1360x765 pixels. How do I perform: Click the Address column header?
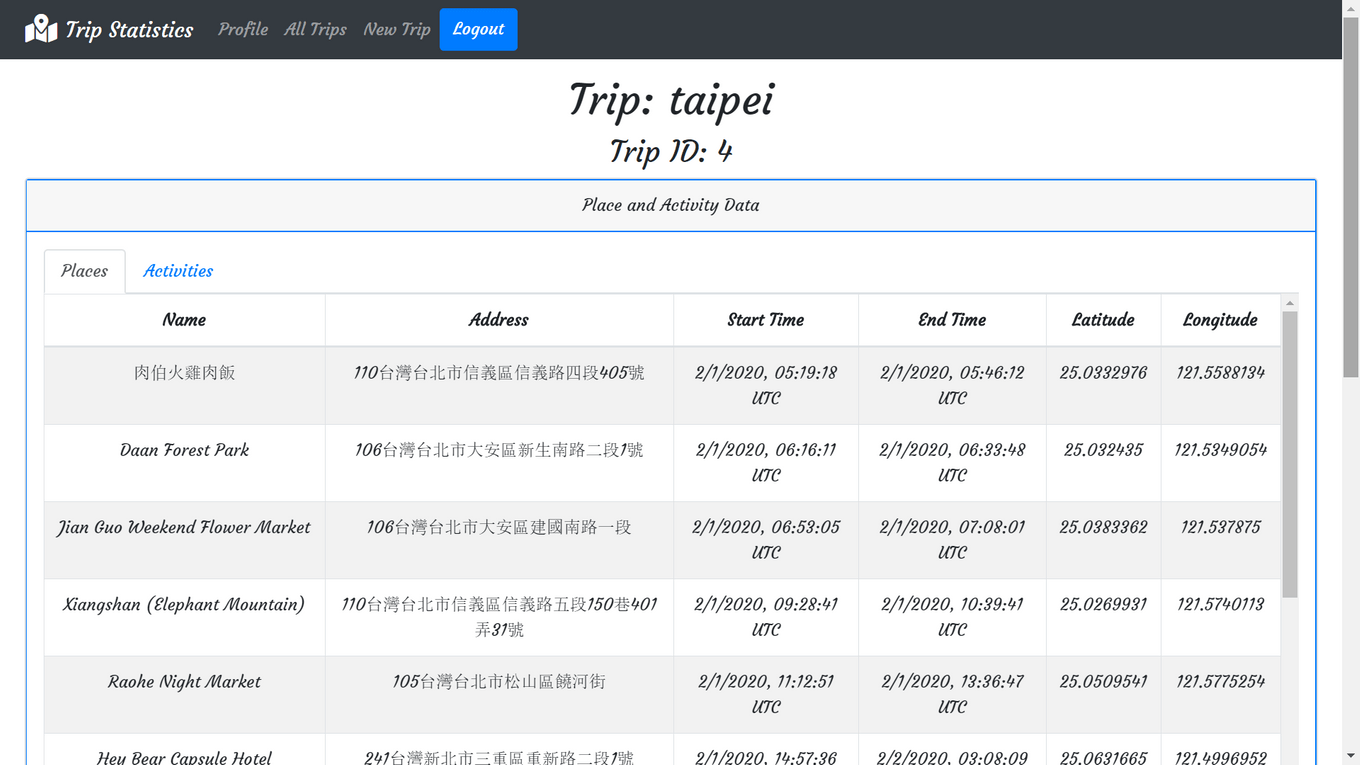click(499, 320)
